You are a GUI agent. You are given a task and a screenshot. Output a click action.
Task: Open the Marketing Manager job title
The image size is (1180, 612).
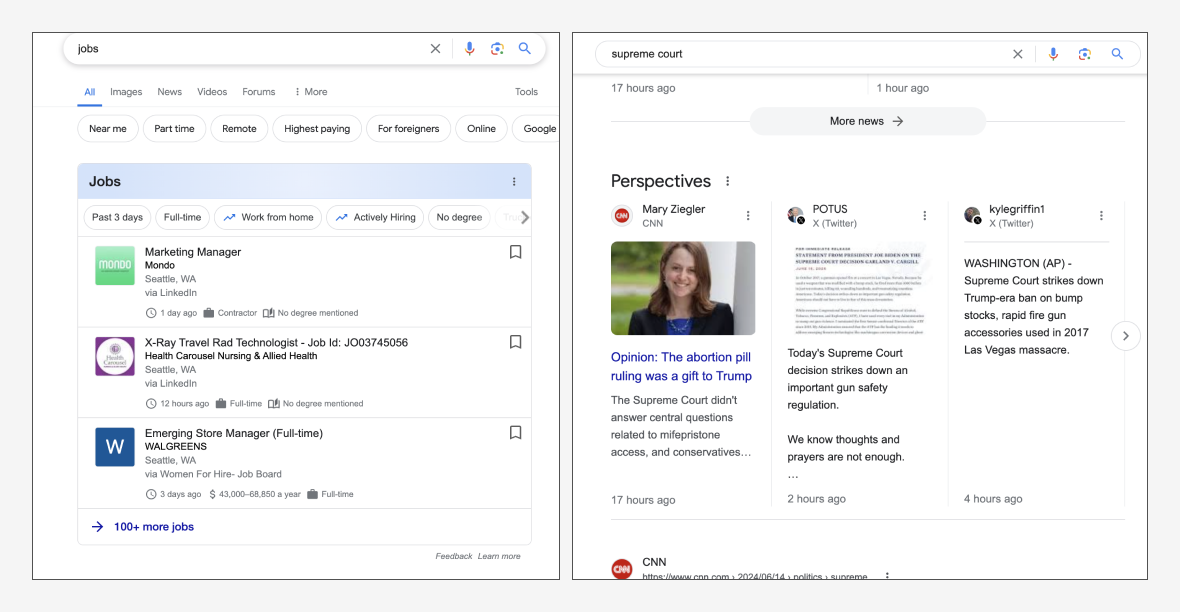[x=193, y=252]
